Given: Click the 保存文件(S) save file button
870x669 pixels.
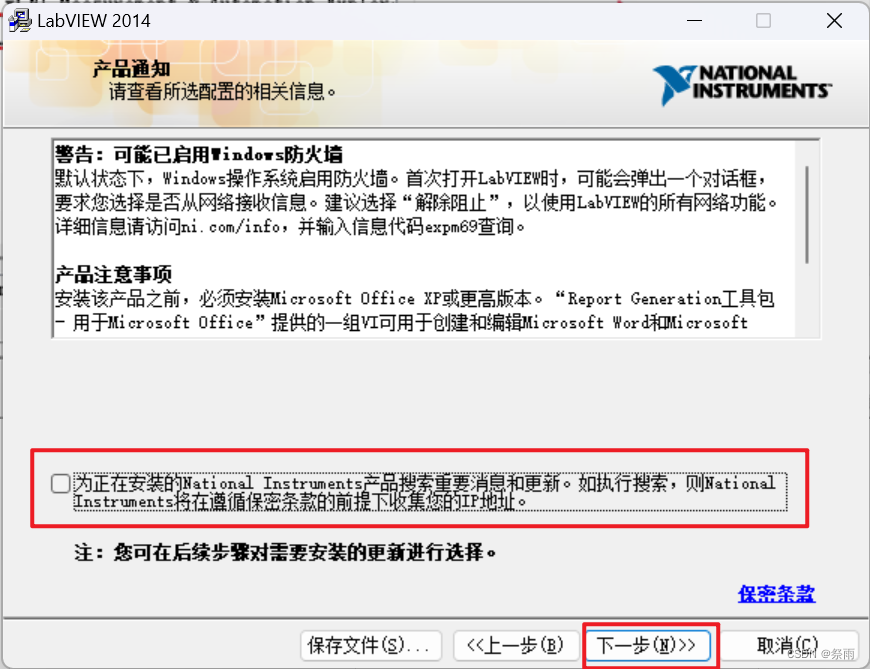Looking at the screenshot, I should pos(371,646).
